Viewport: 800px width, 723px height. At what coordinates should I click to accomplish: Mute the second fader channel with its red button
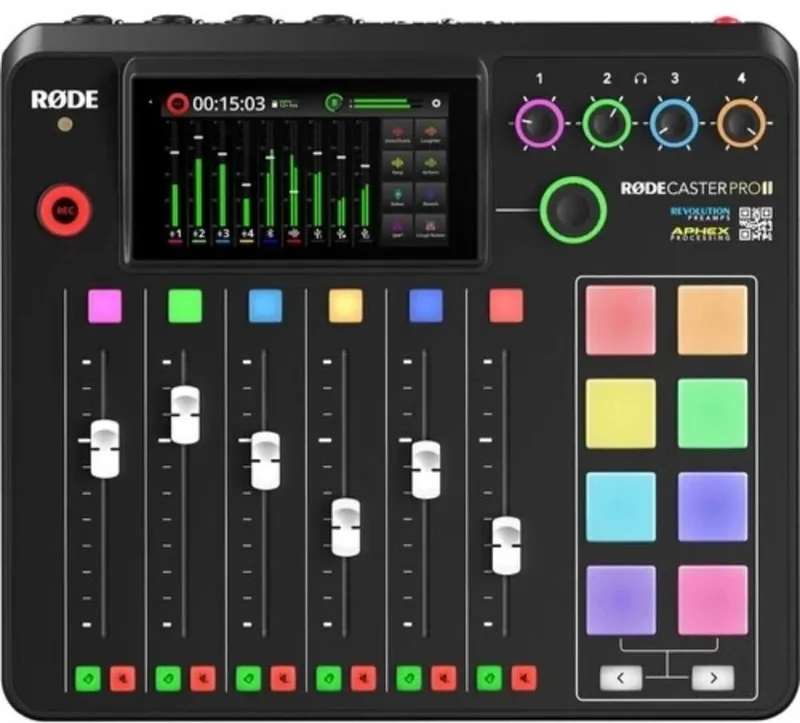pyautogui.click(x=203, y=678)
